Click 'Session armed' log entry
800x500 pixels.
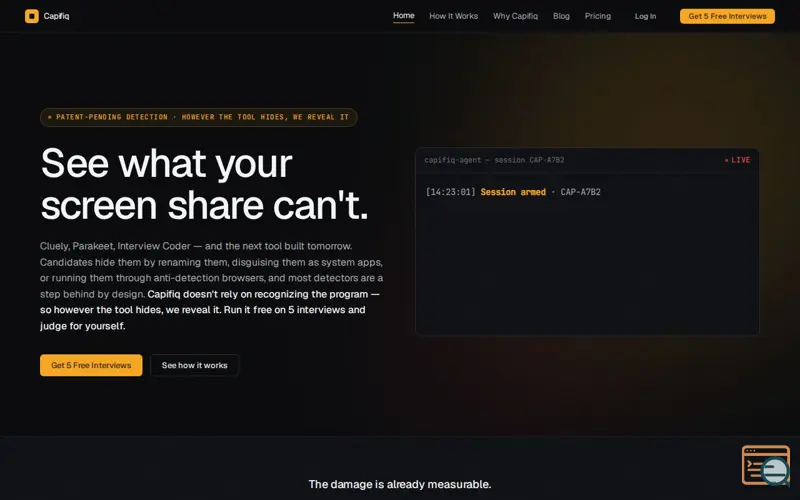click(513, 192)
